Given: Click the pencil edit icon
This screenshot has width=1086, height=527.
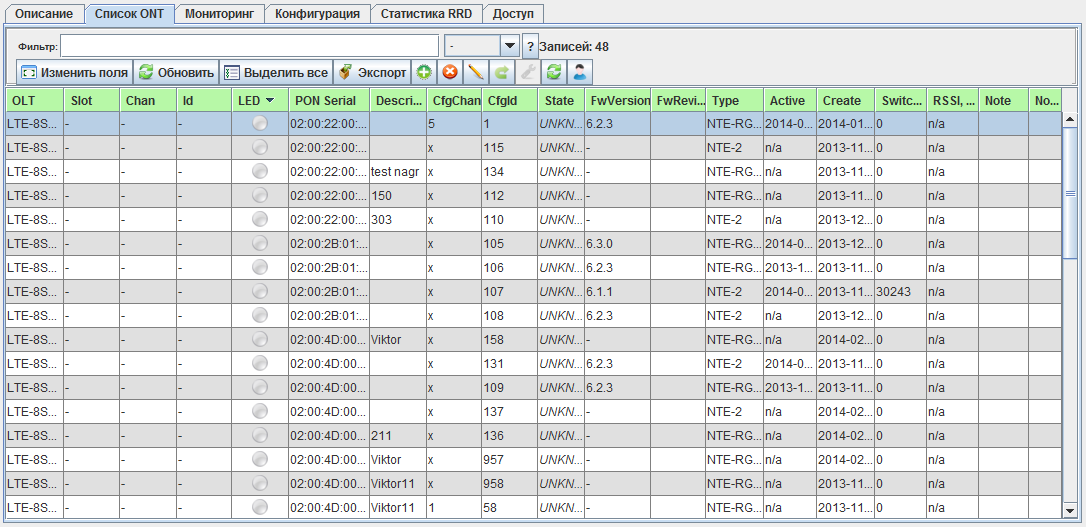Looking at the screenshot, I should click(x=476, y=72).
